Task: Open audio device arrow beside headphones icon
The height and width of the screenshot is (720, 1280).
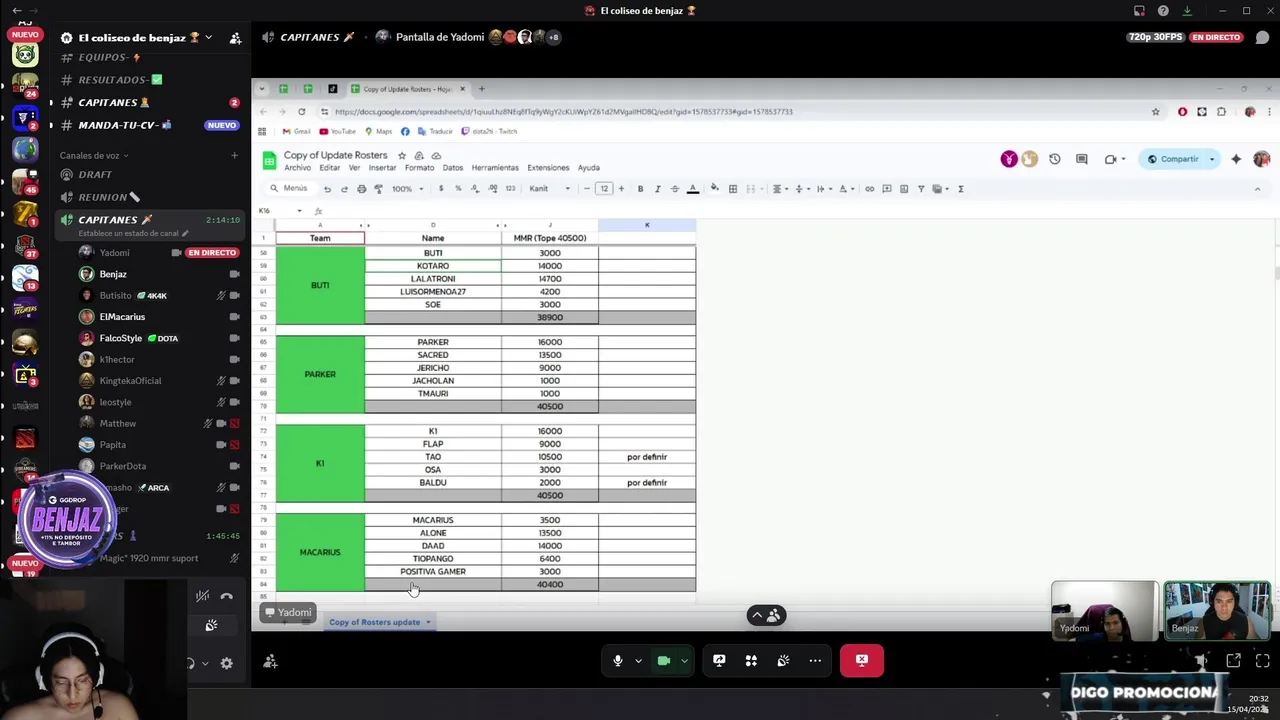Action: click(x=206, y=663)
